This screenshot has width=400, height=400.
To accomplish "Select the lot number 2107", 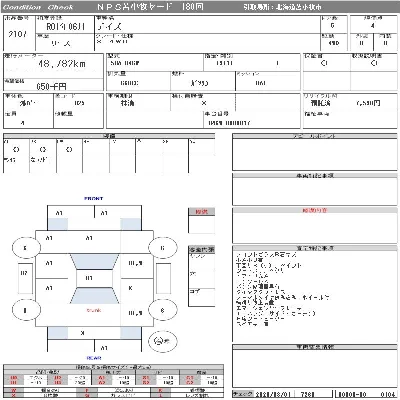I will click(x=17, y=34).
